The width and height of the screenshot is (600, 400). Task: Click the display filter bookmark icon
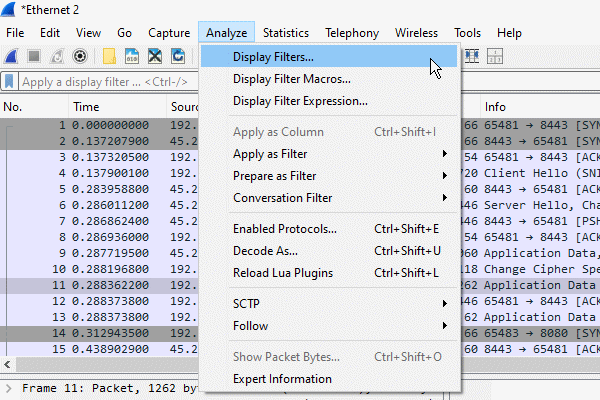pyautogui.click(x=9, y=82)
